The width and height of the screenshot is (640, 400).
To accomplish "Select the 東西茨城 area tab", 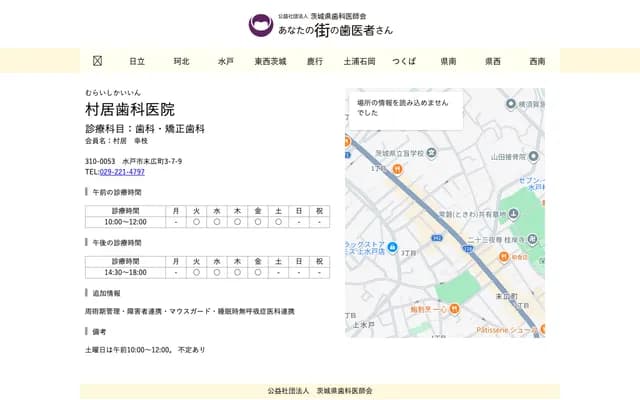I will tap(270, 61).
